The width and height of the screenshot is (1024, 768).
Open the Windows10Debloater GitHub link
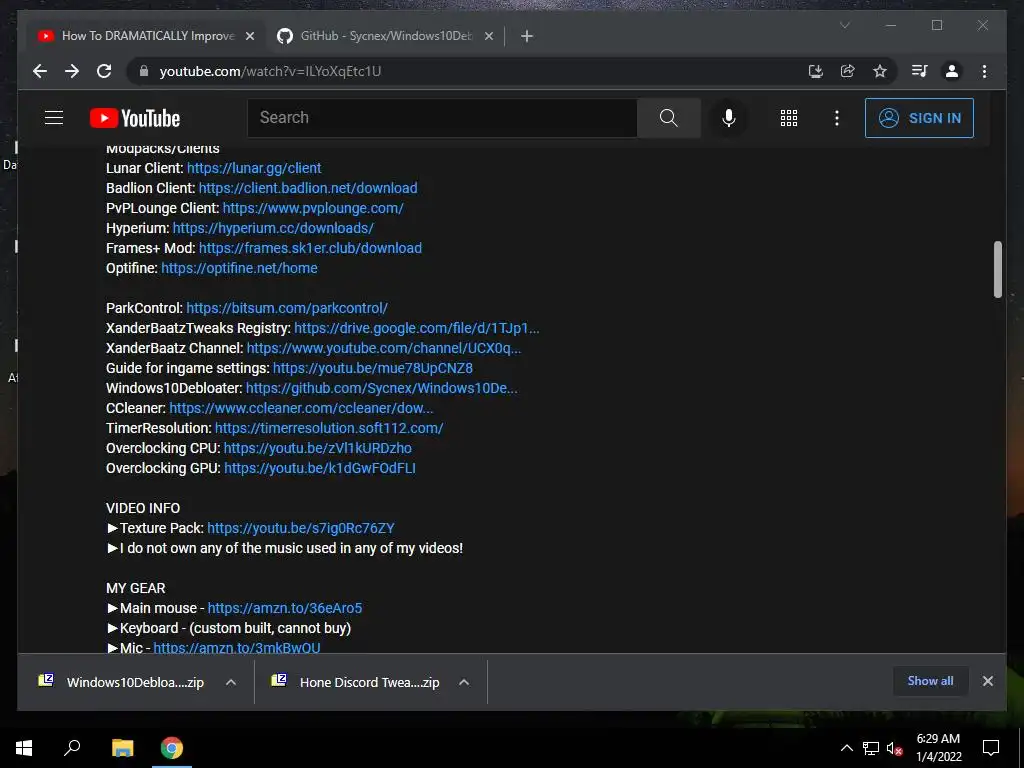381,388
